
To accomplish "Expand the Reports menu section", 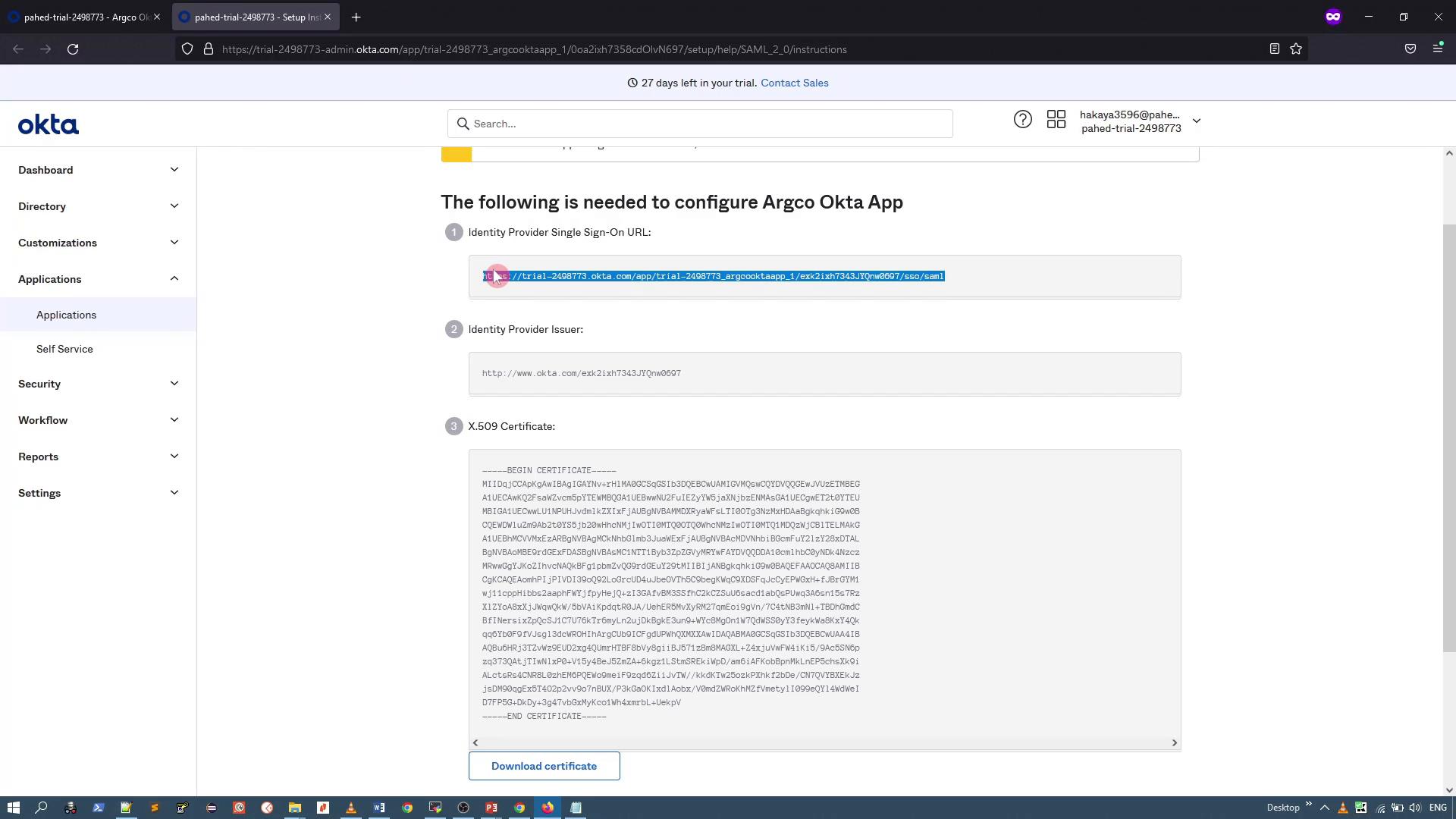I will [98, 457].
